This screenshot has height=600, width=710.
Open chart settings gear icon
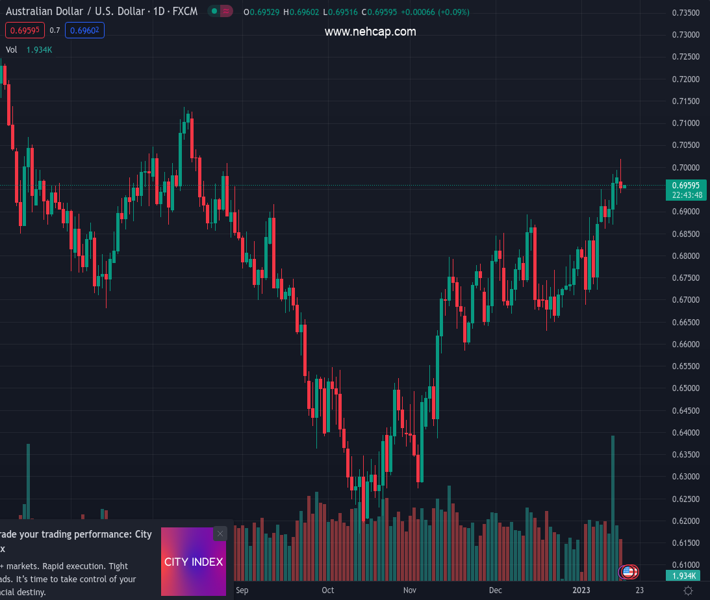point(688,590)
